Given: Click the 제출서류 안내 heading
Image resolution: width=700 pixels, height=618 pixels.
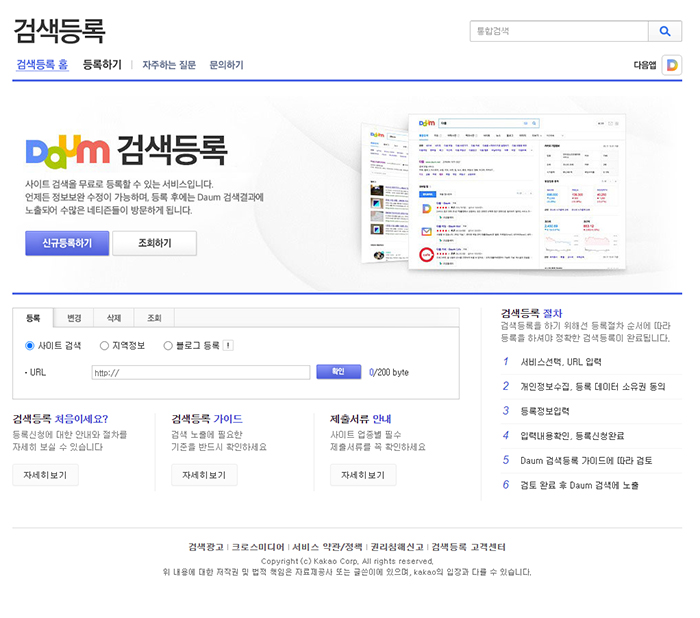Looking at the screenshot, I should tap(361, 419).
